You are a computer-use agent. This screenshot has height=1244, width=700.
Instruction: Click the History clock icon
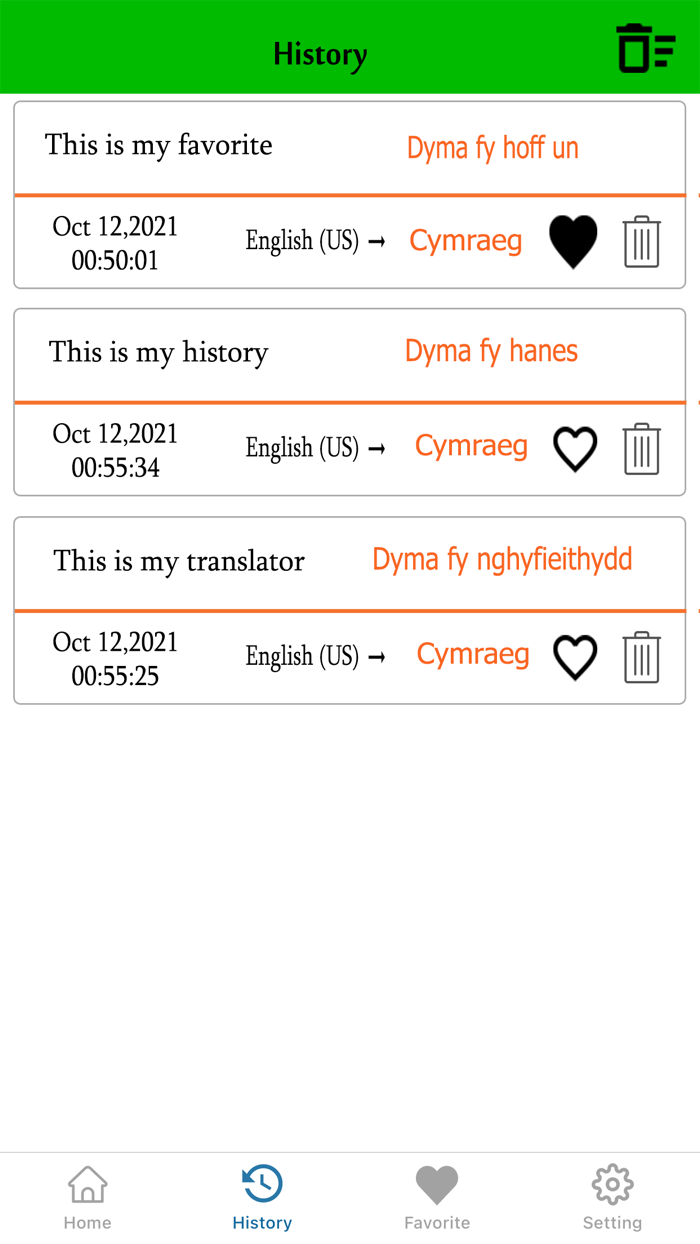(x=261, y=1183)
